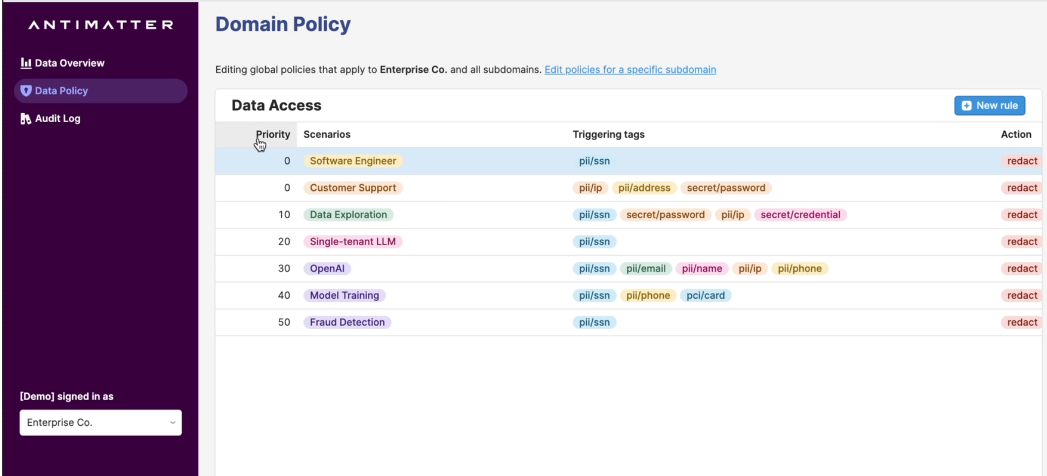Image resolution: width=1047 pixels, height=476 pixels.
Task: Click the OpenAI scenario tag
Action: coord(331,269)
